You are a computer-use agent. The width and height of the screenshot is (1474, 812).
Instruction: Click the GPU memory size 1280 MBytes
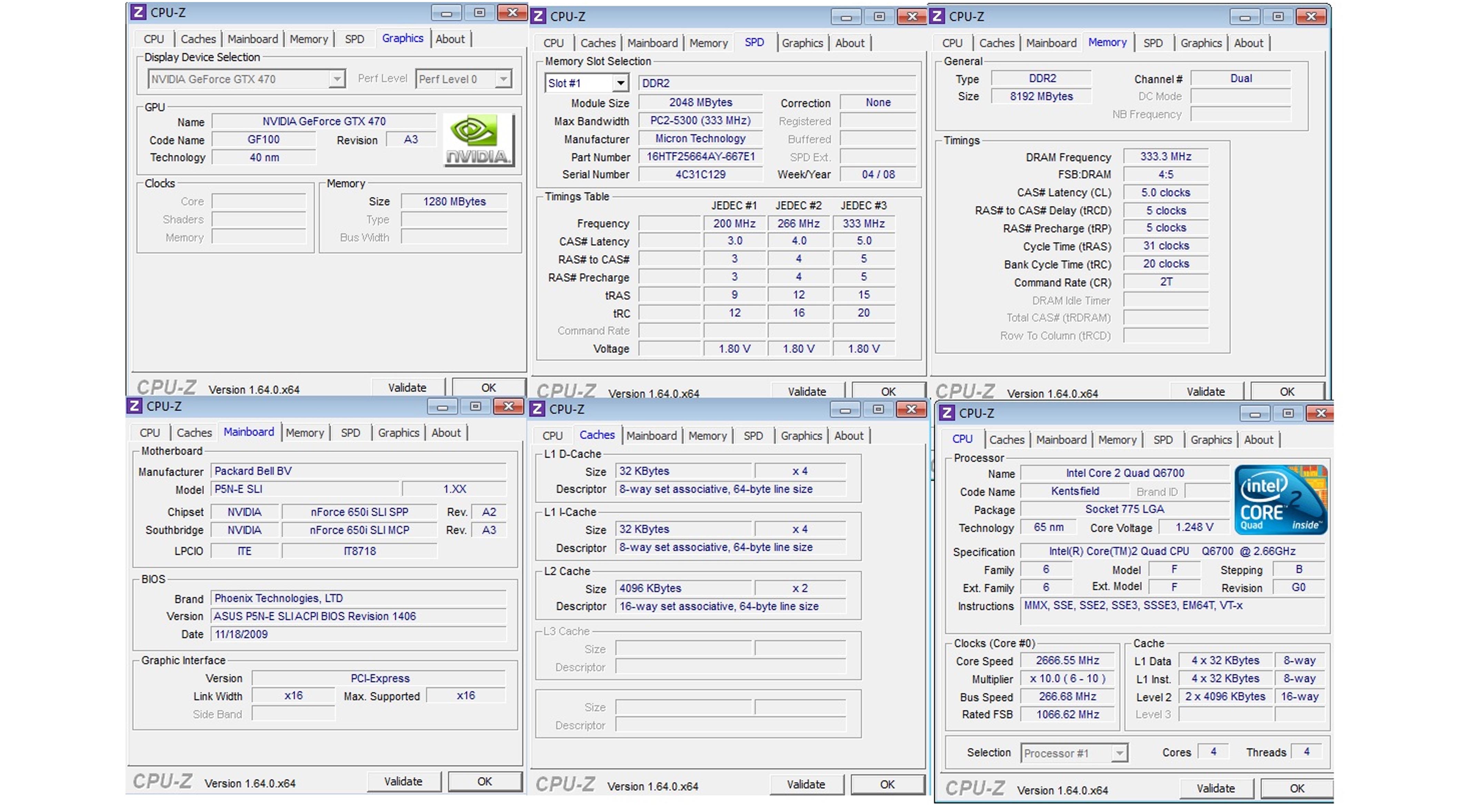point(454,201)
